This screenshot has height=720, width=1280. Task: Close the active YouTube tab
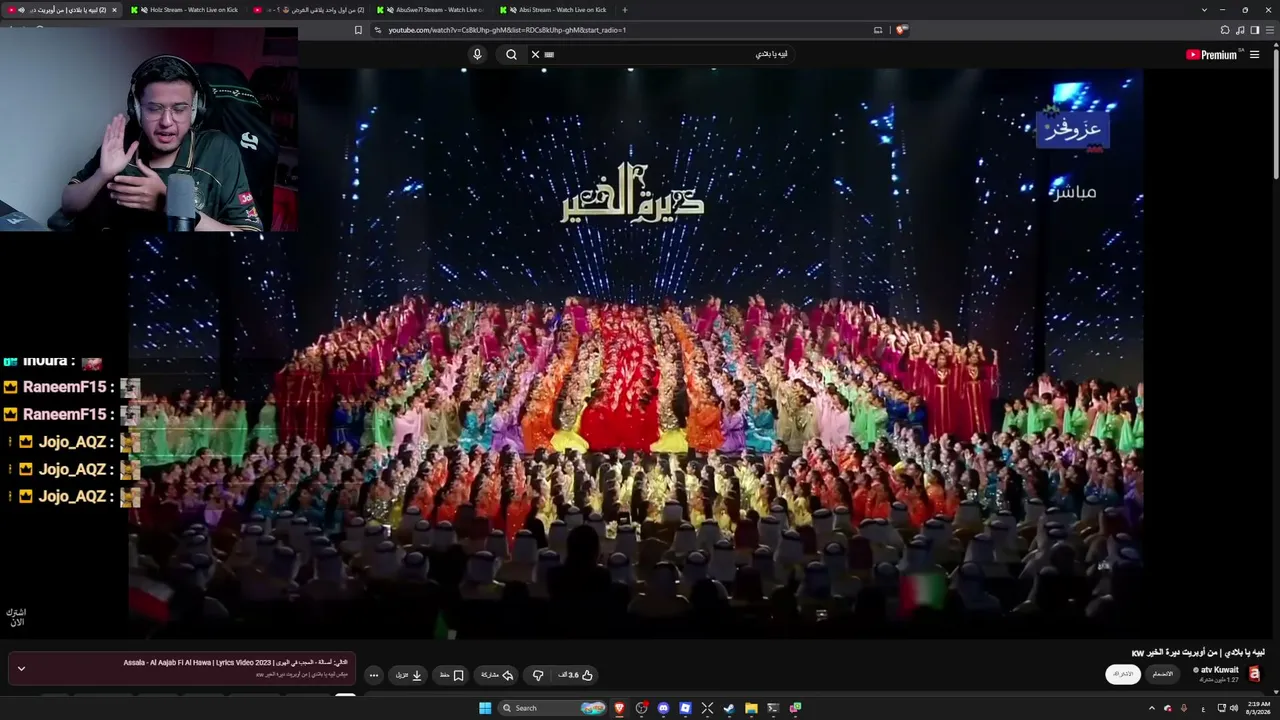coord(114,10)
